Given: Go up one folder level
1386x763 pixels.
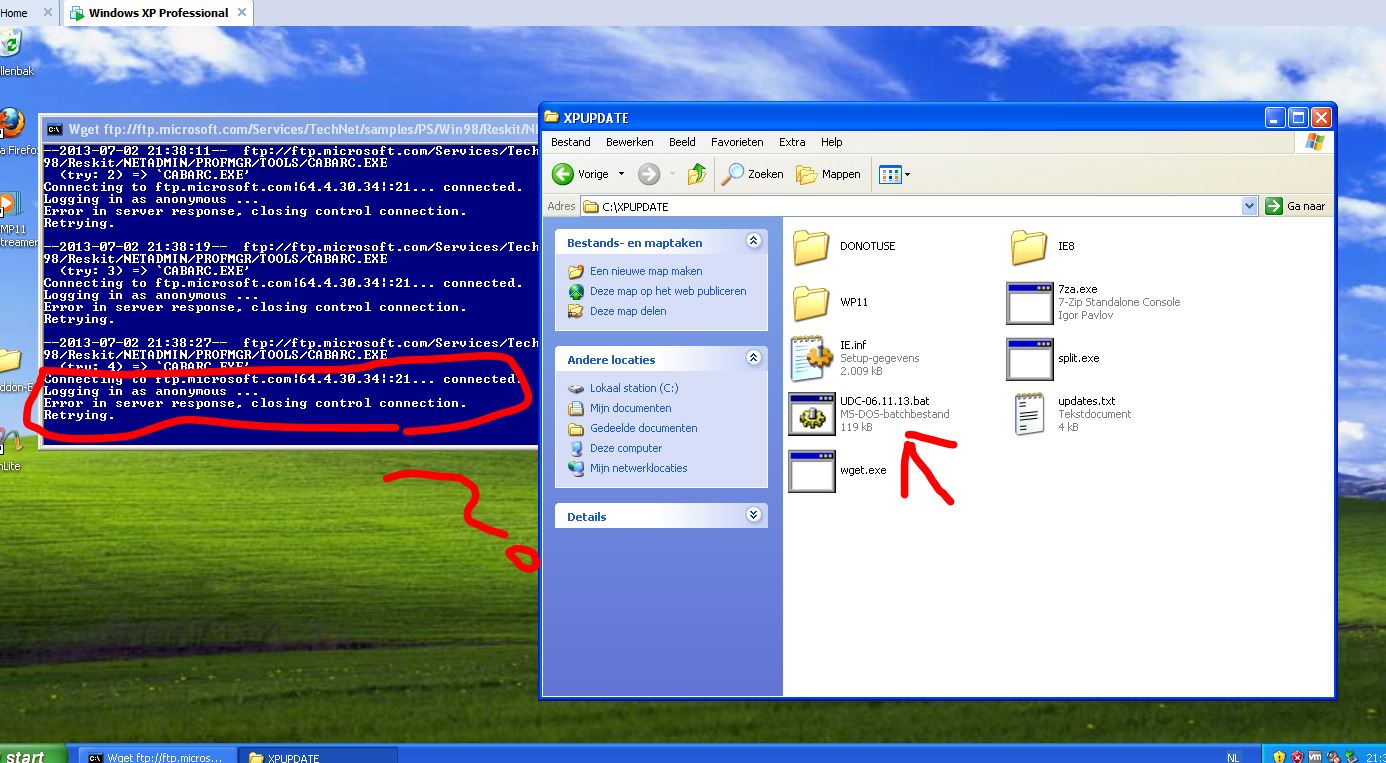Looking at the screenshot, I should tap(697, 174).
